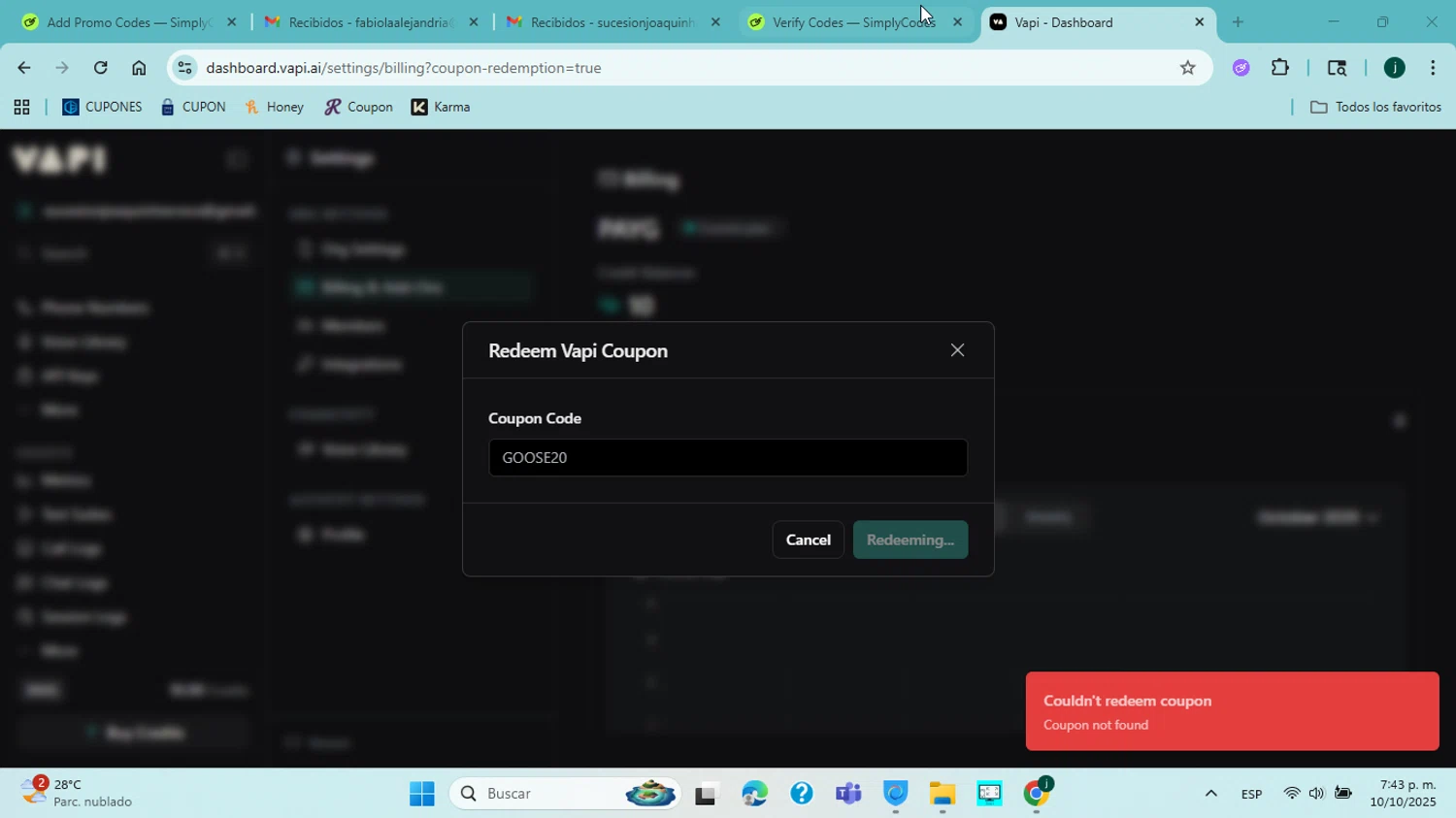1456x818 pixels.
Task: Go forward in browser history
Action: tap(62, 68)
